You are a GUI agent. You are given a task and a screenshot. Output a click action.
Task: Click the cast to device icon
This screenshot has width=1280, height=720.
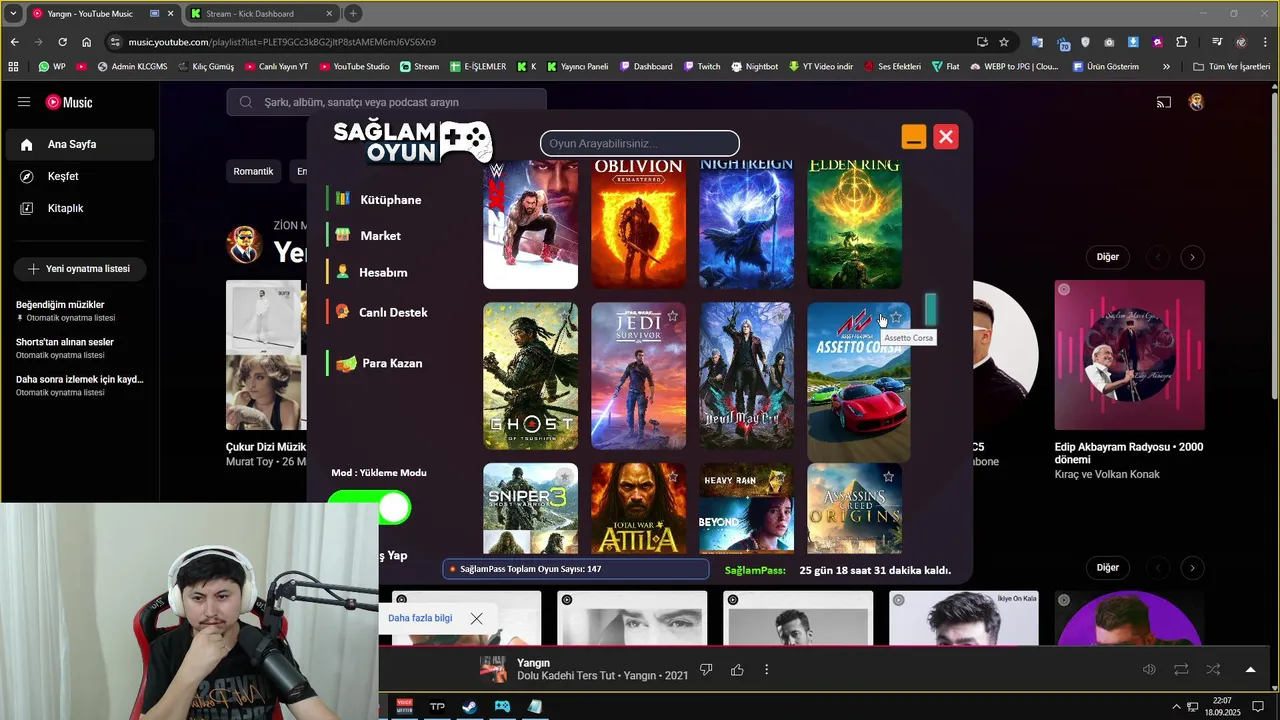[1164, 102]
